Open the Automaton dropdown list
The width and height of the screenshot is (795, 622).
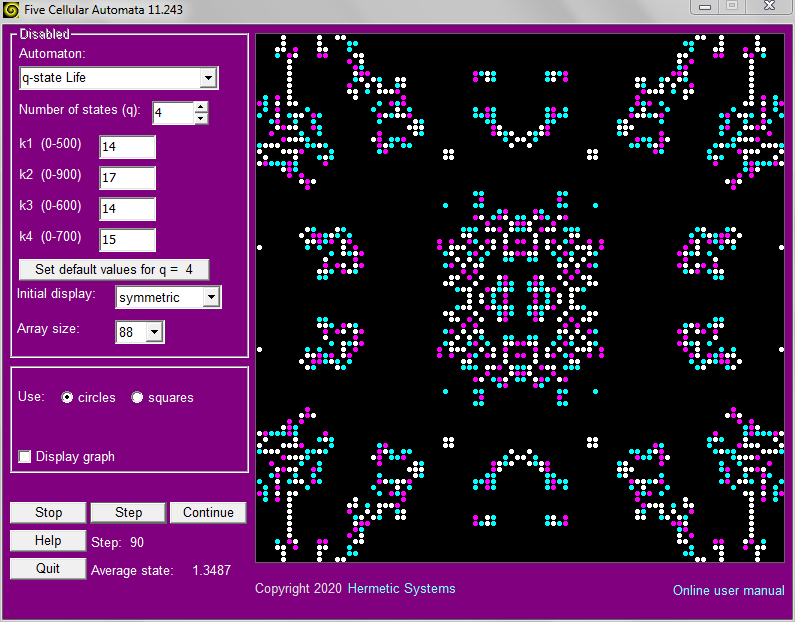(x=208, y=78)
